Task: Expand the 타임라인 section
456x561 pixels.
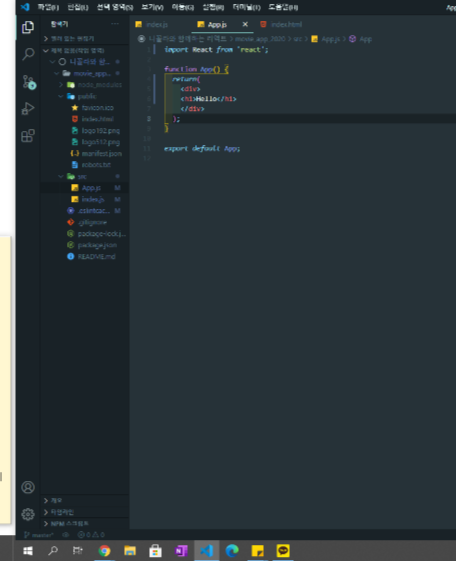Action: tap(84, 512)
